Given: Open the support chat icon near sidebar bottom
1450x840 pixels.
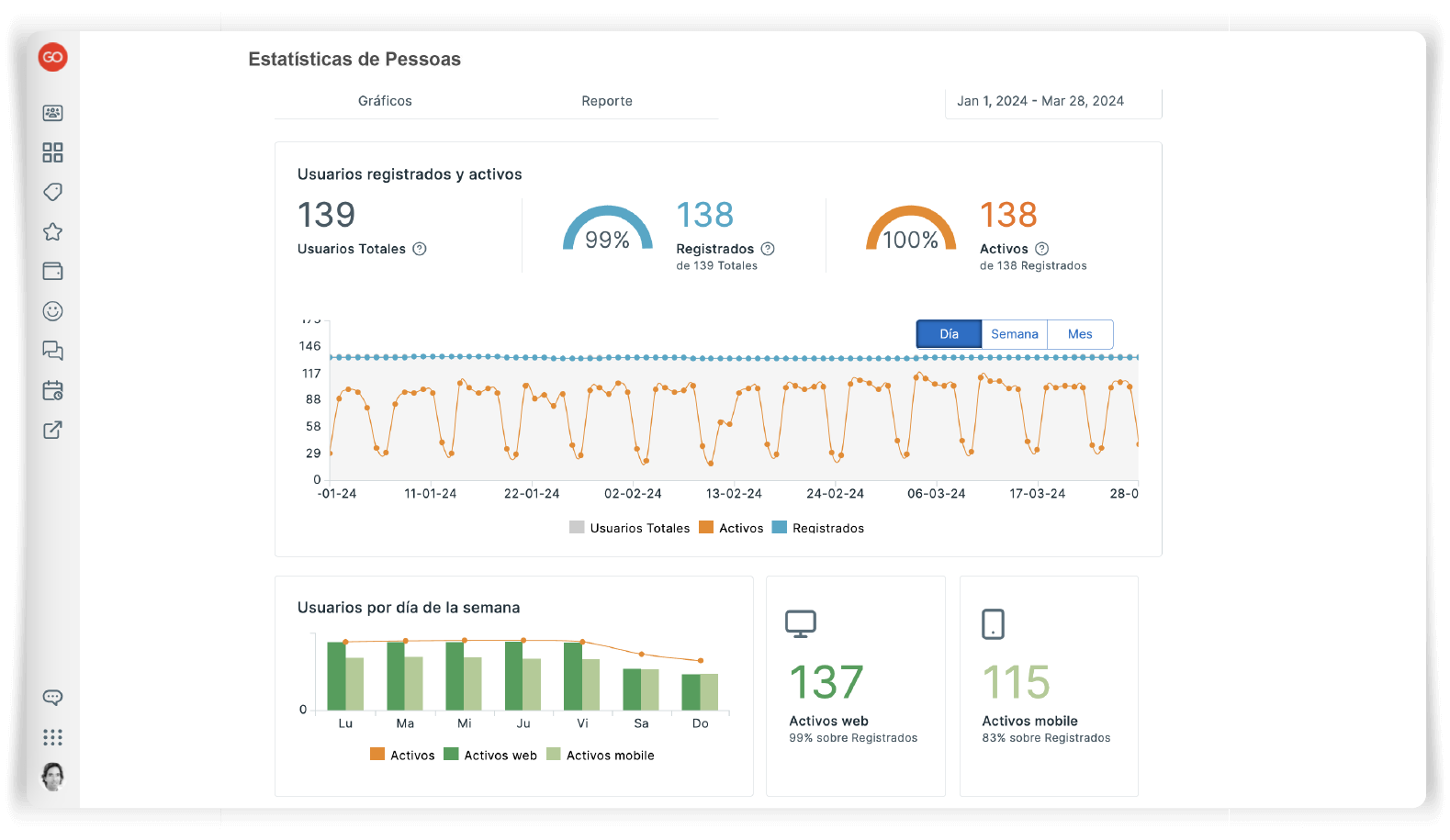Looking at the screenshot, I should click(x=52, y=698).
